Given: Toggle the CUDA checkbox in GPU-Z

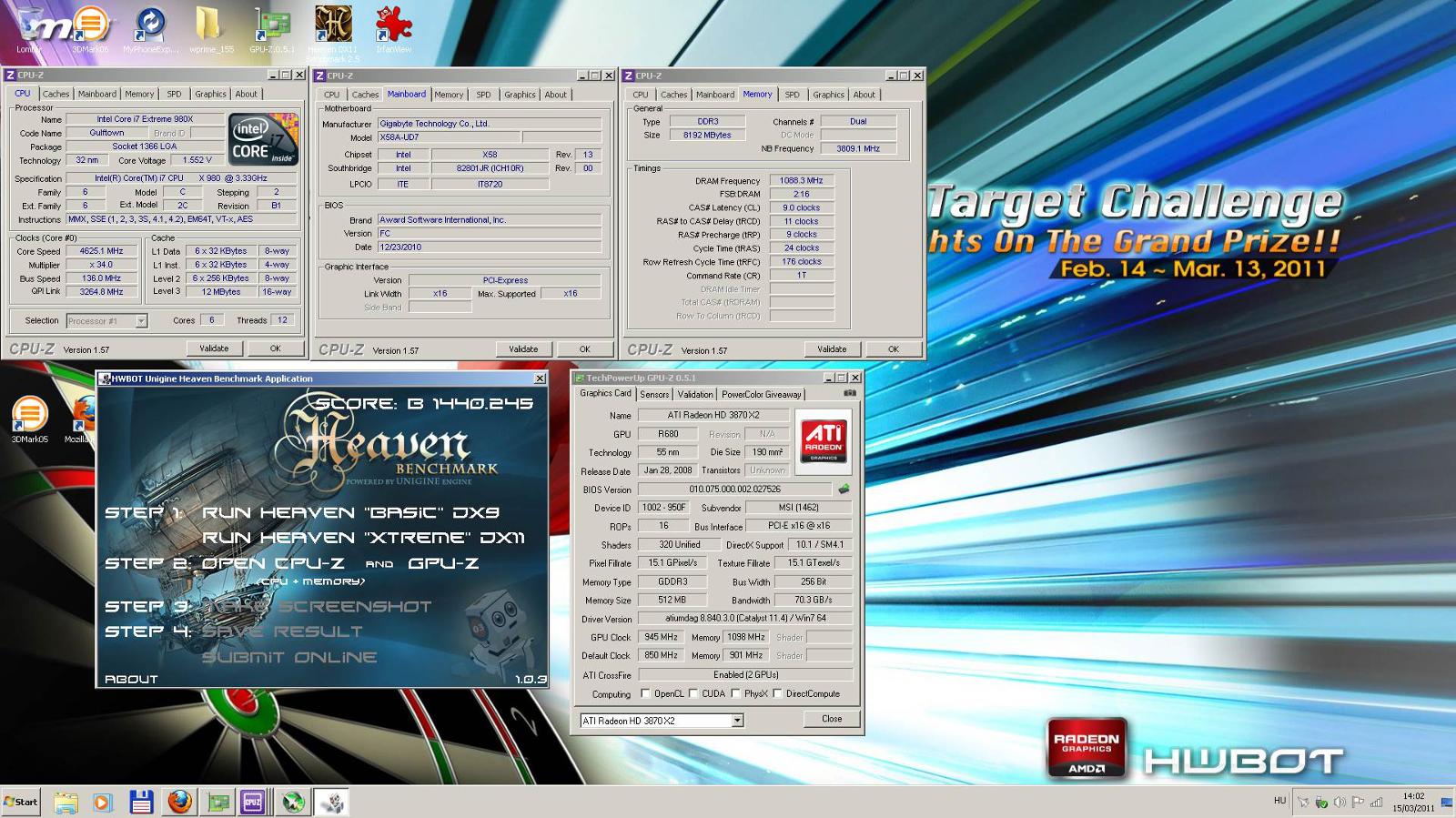Looking at the screenshot, I should (693, 693).
